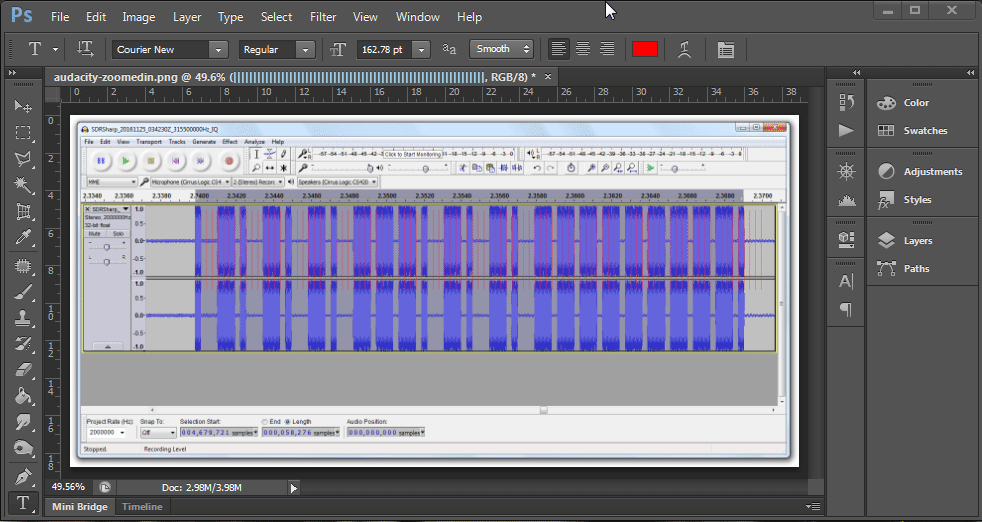Select the Smudge finger tool
Image resolution: width=982 pixels, height=522 pixels.
(23, 422)
